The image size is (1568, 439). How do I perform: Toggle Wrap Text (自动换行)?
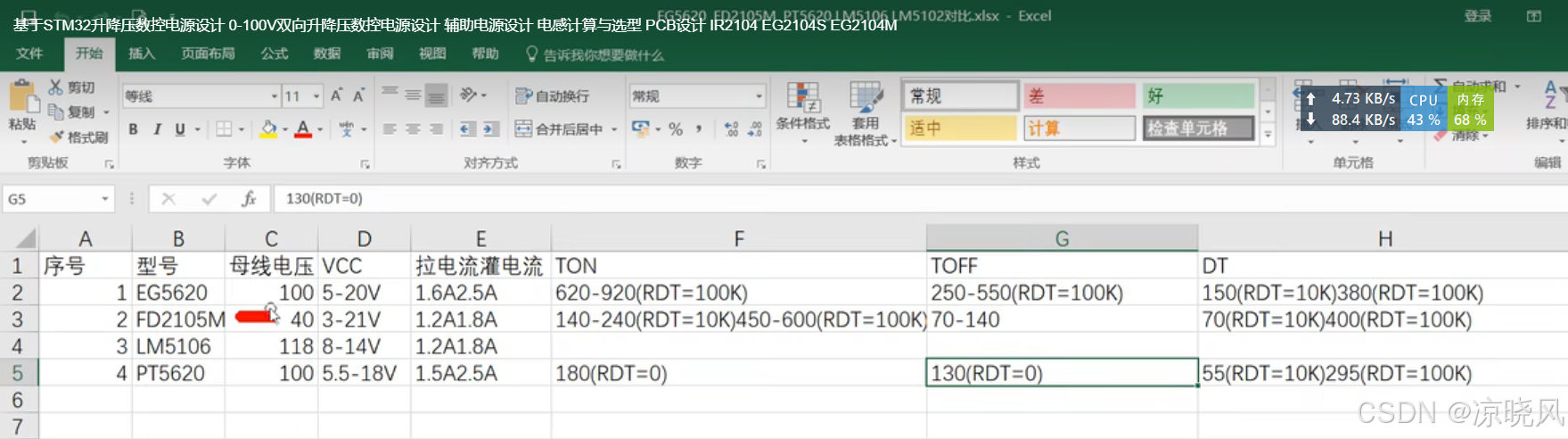pyautogui.click(x=553, y=95)
